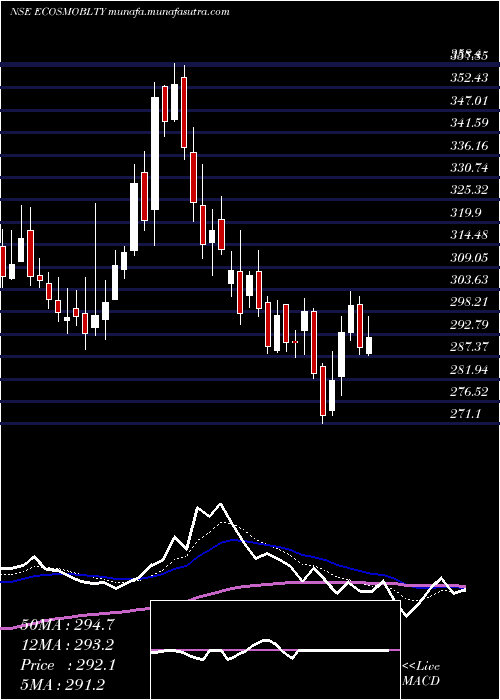Click the 347.01 price level label
This screenshot has height=700, width=500.
click(468, 100)
